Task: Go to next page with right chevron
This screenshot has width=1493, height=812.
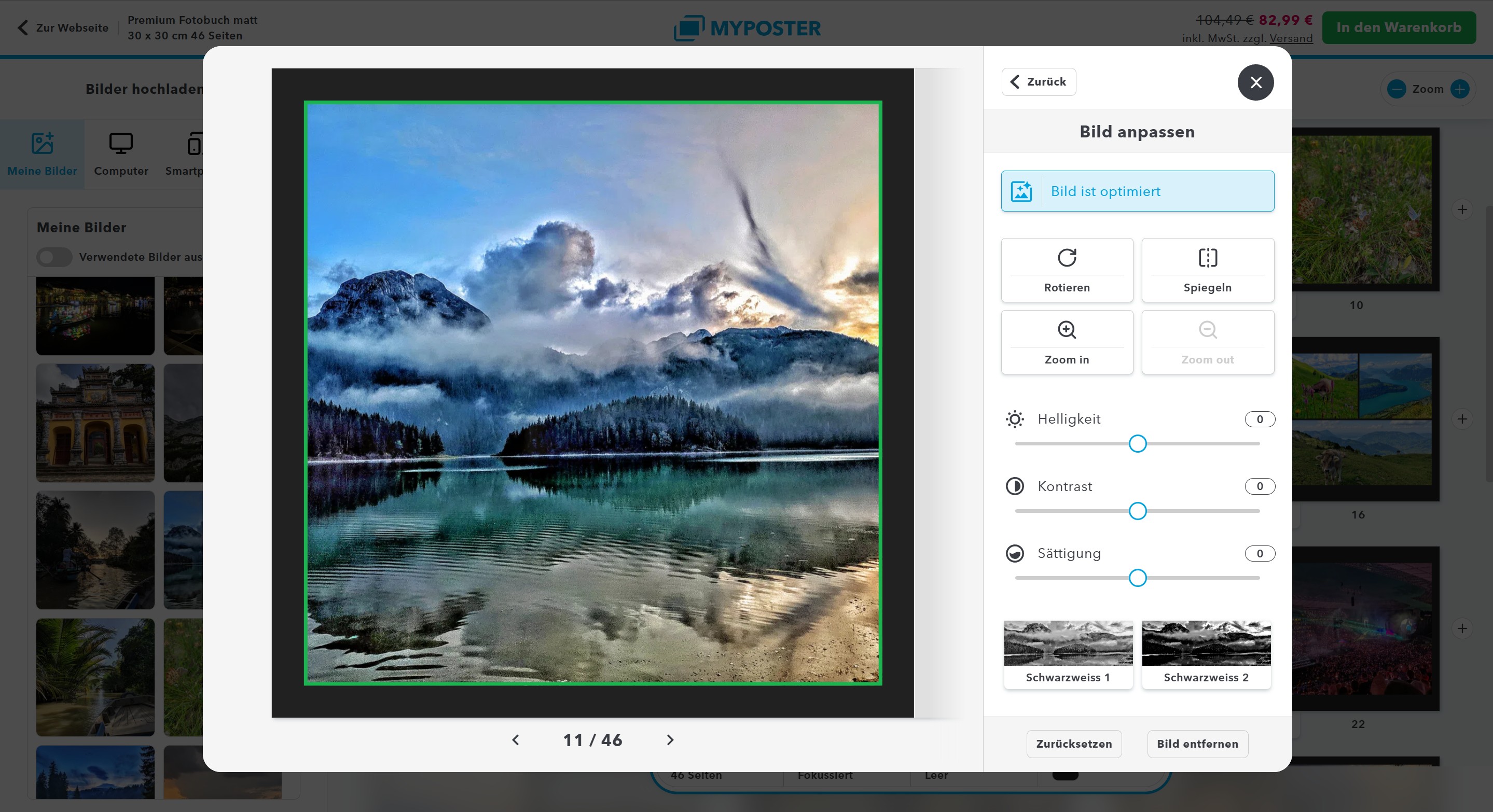Action: pos(670,740)
